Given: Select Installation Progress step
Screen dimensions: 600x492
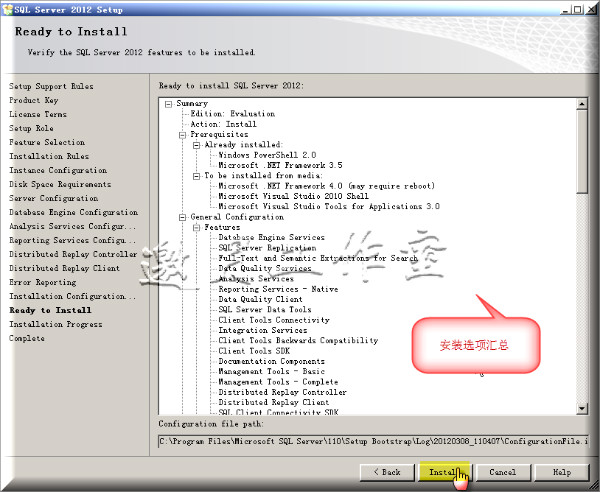Looking at the screenshot, I should click(56, 324).
